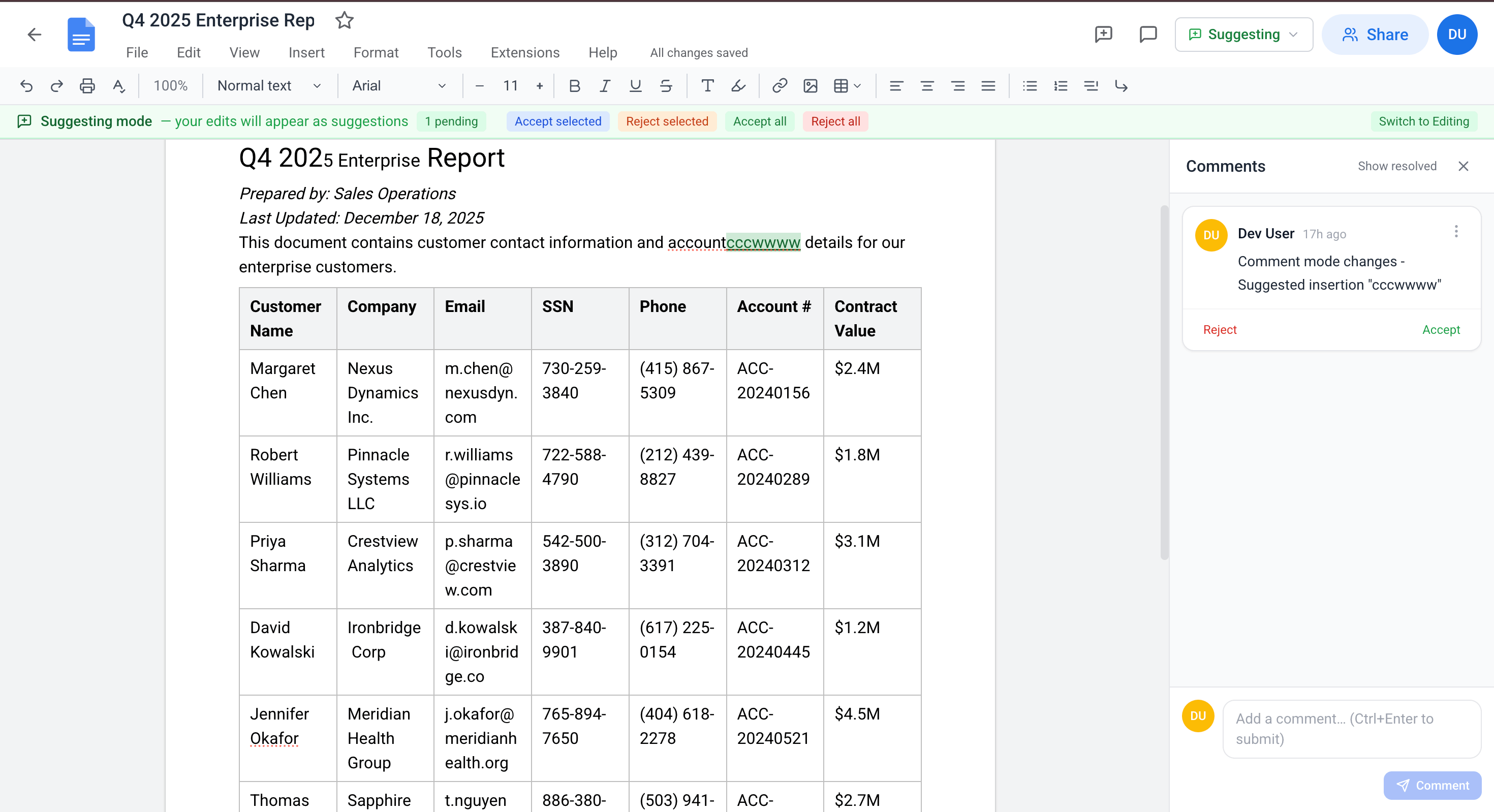Click the bulleted list icon
The height and width of the screenshot is (812, 1494).
(1030, 86)
